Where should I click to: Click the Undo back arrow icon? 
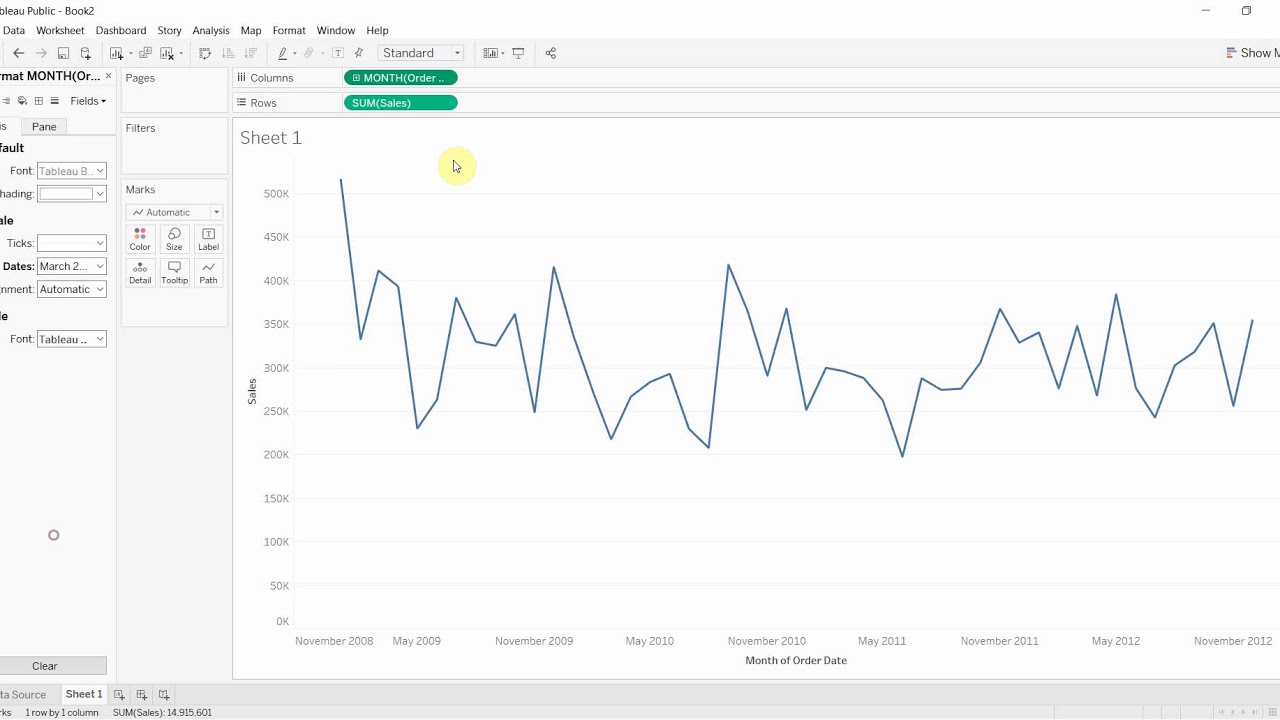18,53
